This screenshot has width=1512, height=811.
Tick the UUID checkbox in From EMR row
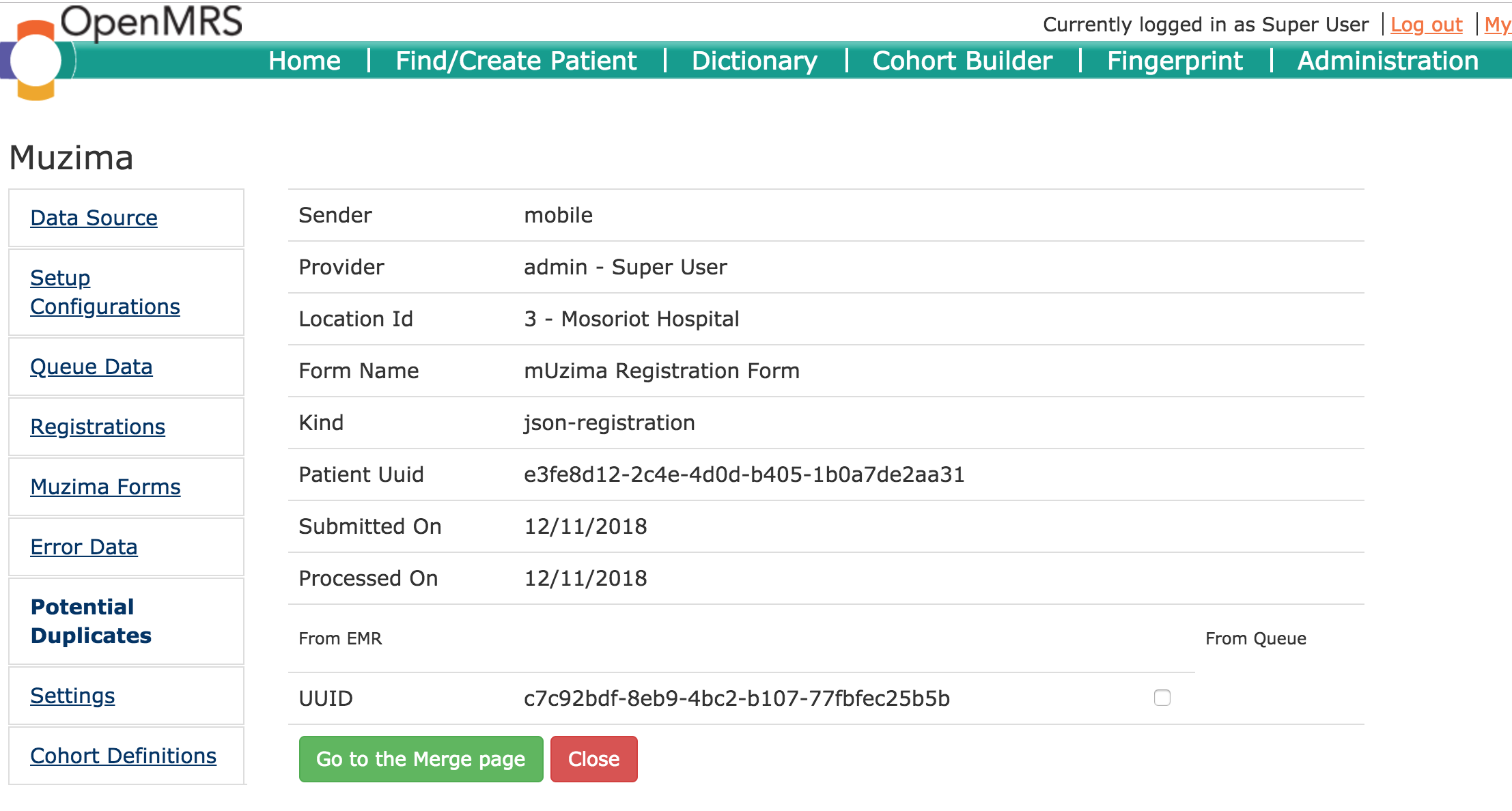pyautogui.click(x=1162, y=698)
